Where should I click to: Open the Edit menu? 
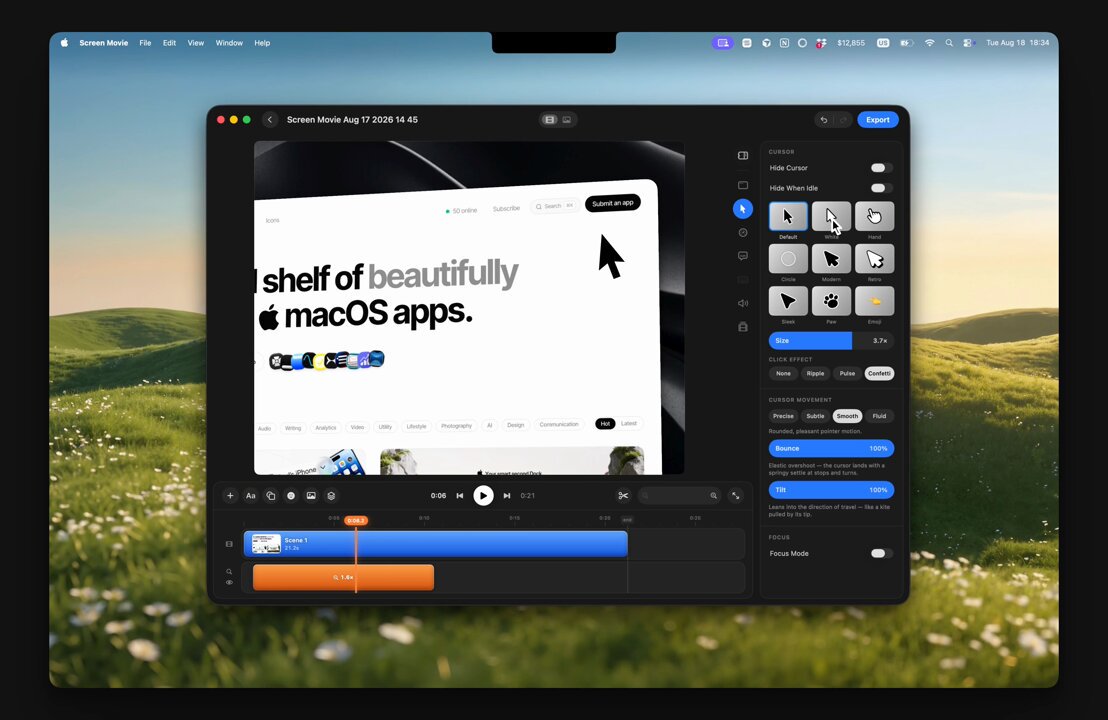170,43
